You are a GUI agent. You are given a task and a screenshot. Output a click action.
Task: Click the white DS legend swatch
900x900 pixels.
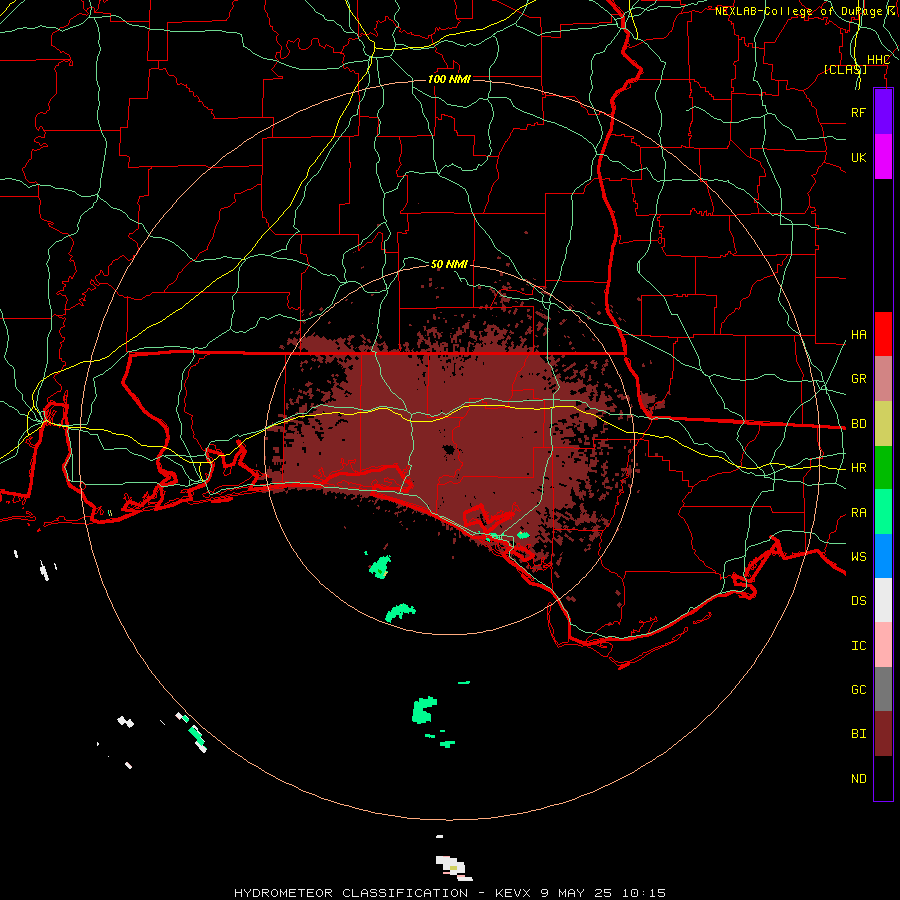(883, 600)
